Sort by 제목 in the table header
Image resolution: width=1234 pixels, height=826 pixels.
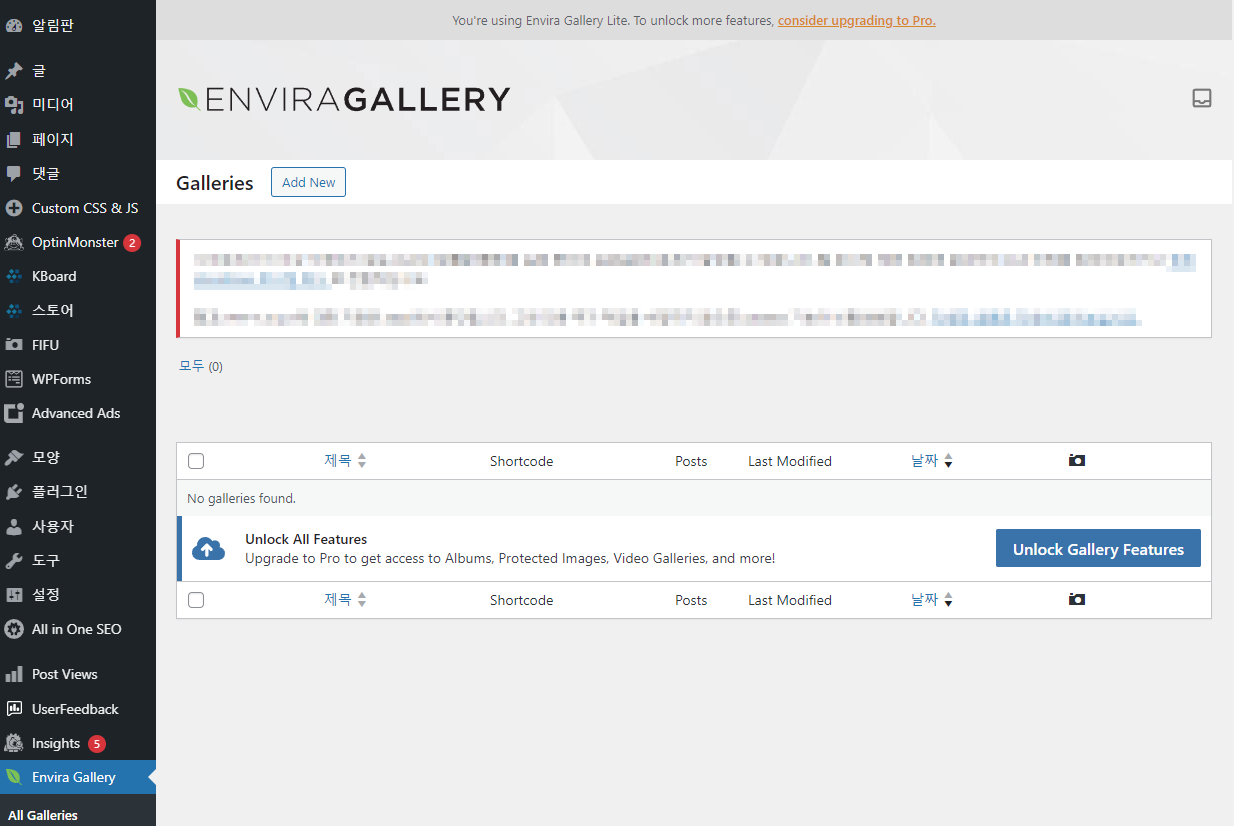(x=345, y=460)
